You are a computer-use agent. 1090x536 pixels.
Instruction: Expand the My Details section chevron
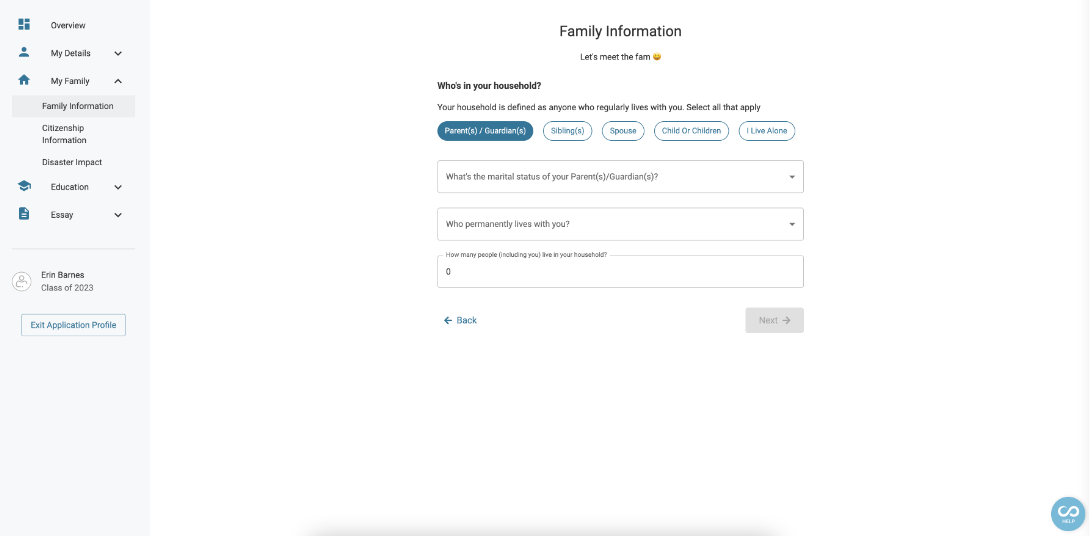tap(118, 53)
